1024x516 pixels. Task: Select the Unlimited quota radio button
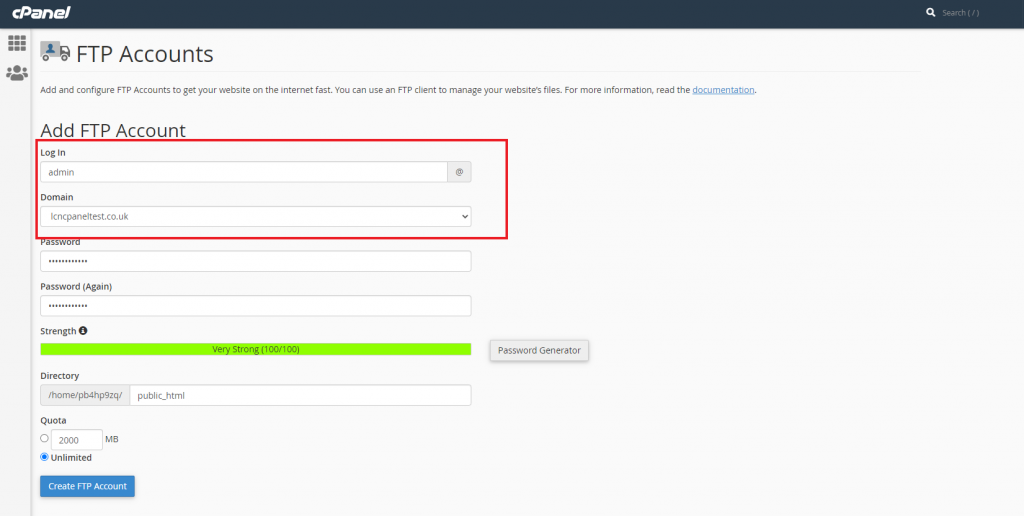[x=44, y=457]
